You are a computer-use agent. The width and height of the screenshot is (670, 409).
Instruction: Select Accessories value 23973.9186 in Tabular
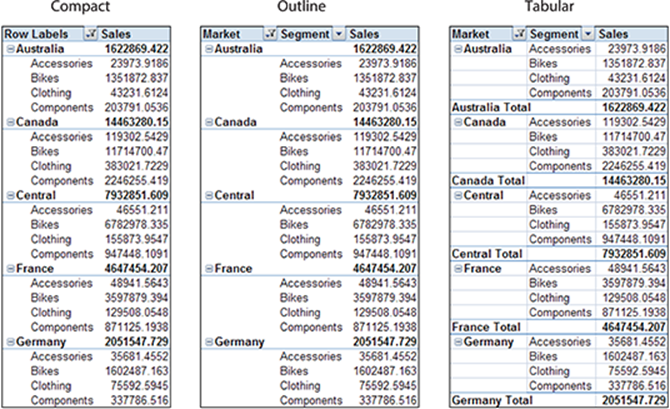point(637,49)
